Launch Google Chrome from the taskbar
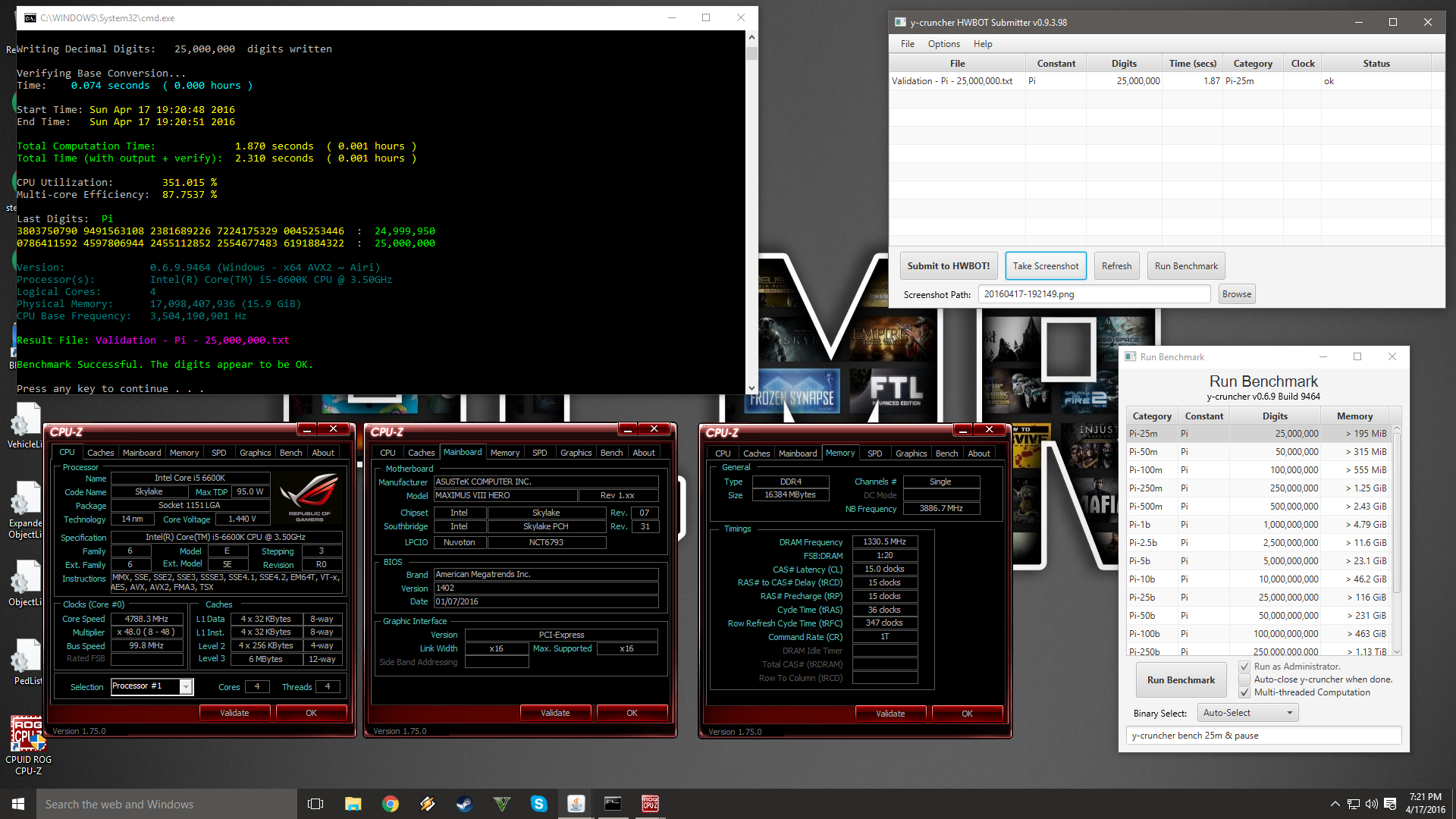This screenshot has height=819, width=1456. (x=390, y=804)
